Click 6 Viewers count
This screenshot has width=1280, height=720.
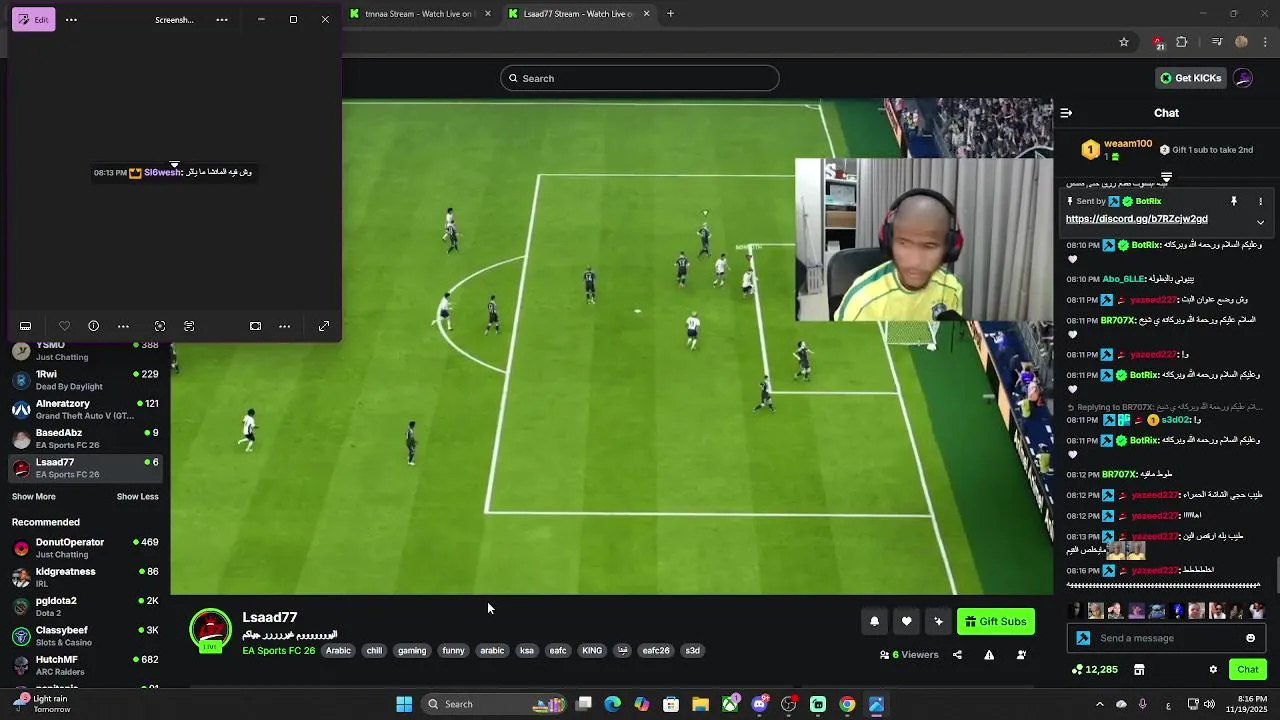(909, 655)
